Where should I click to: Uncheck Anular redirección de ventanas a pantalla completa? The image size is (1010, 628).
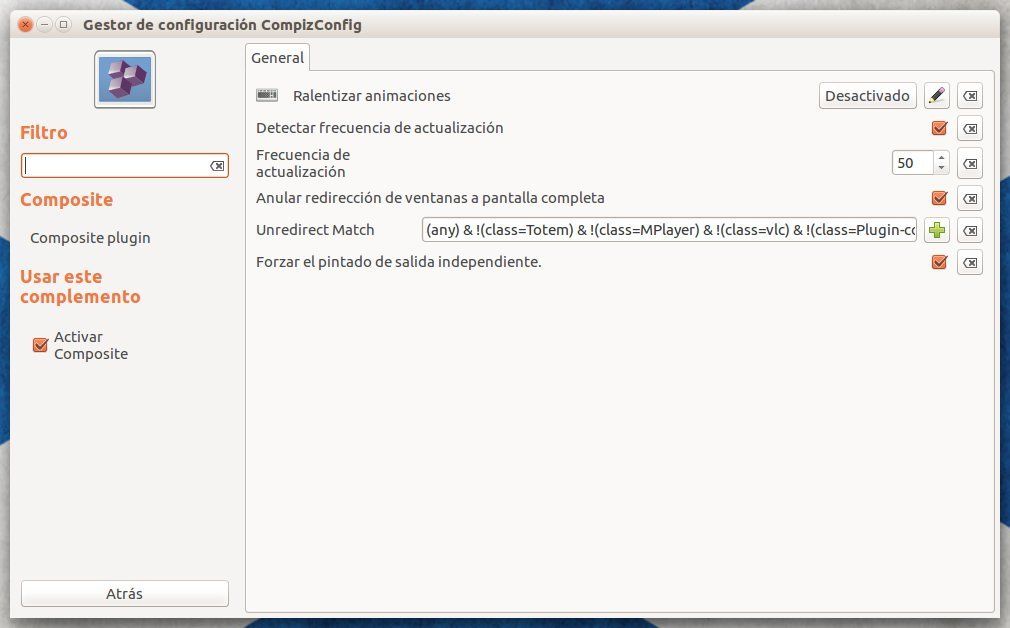939,198
